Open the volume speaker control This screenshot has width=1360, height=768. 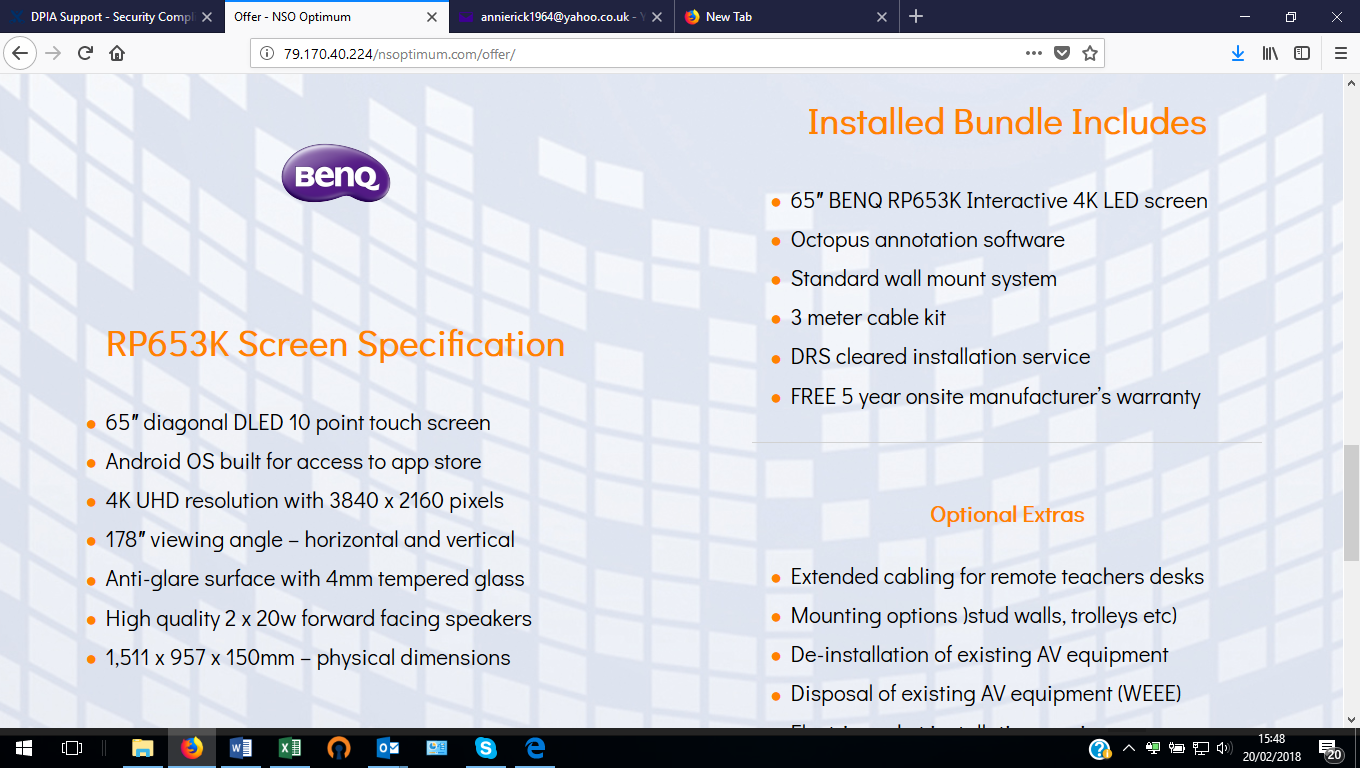click(1224, 748)
